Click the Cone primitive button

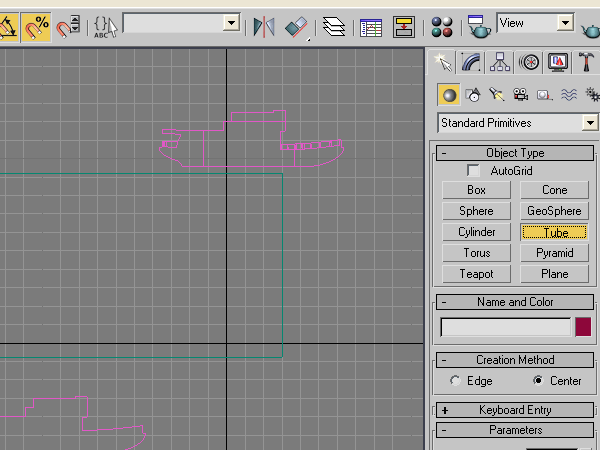coord(554,190)
